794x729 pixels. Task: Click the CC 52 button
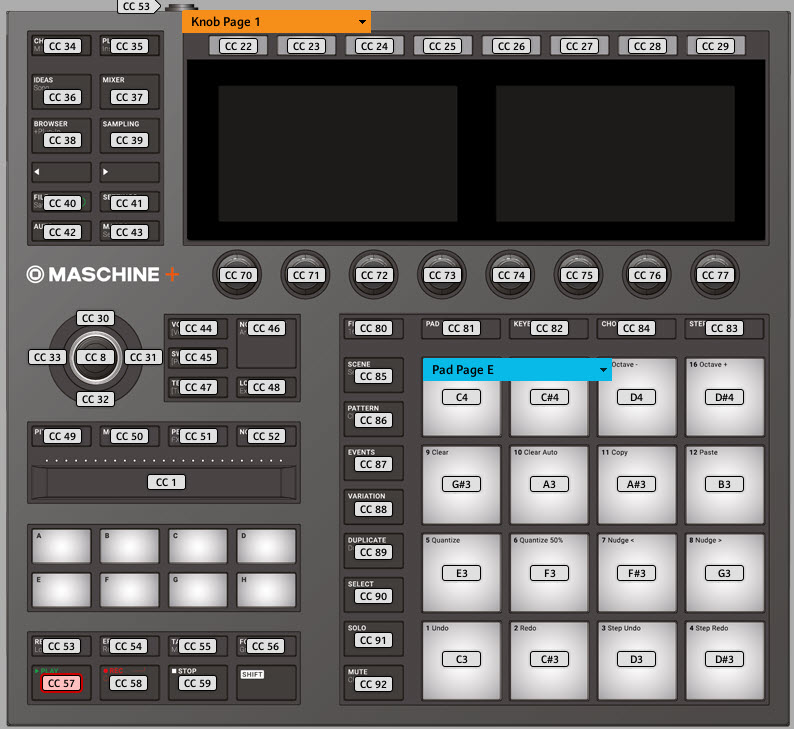coord(266,436)
